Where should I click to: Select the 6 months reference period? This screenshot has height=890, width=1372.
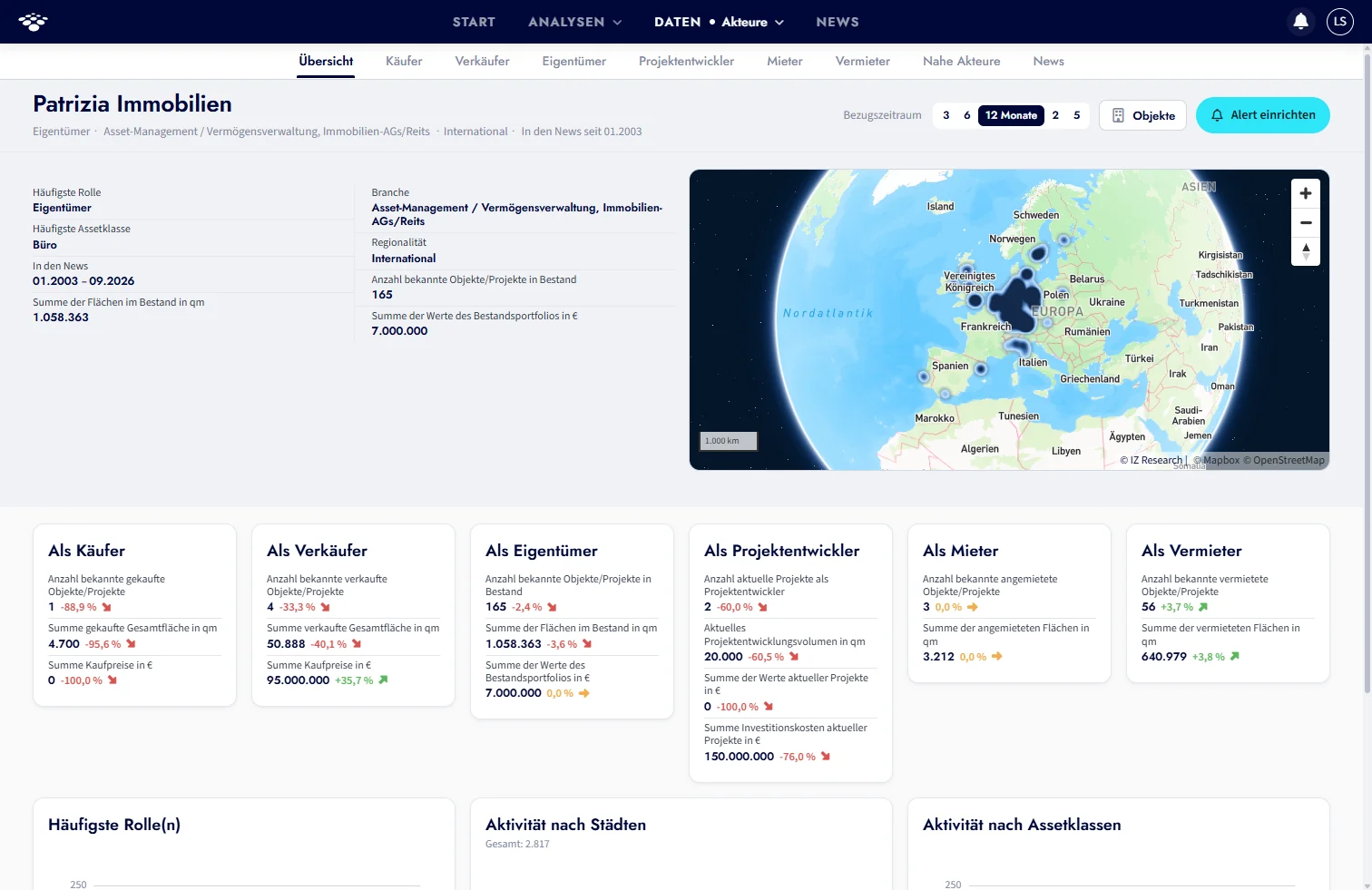967,115
